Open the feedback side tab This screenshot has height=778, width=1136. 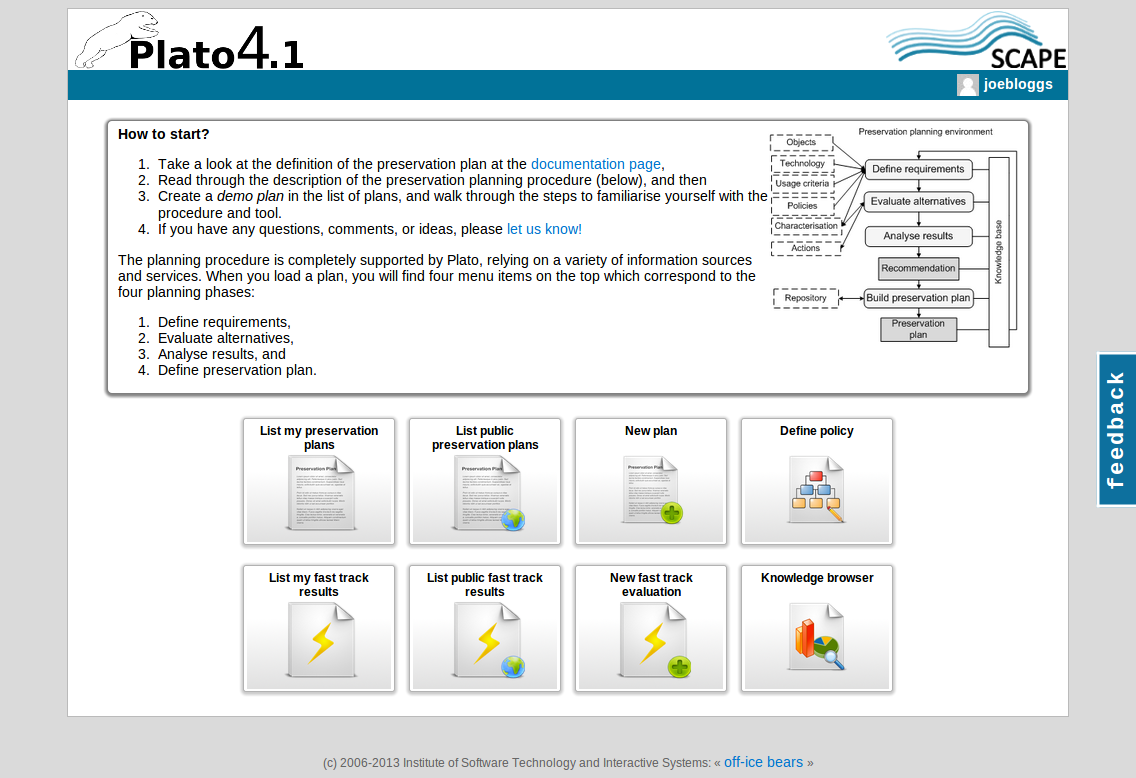[1116, 430]
